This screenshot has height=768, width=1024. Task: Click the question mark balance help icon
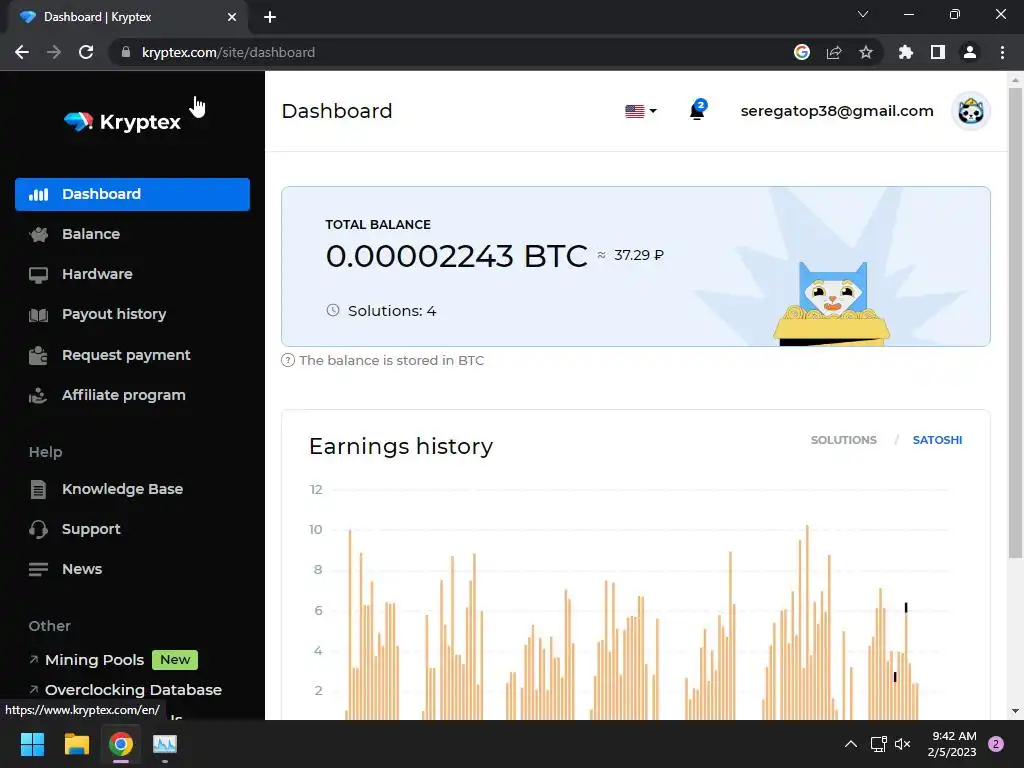click(x=288, y=360)
